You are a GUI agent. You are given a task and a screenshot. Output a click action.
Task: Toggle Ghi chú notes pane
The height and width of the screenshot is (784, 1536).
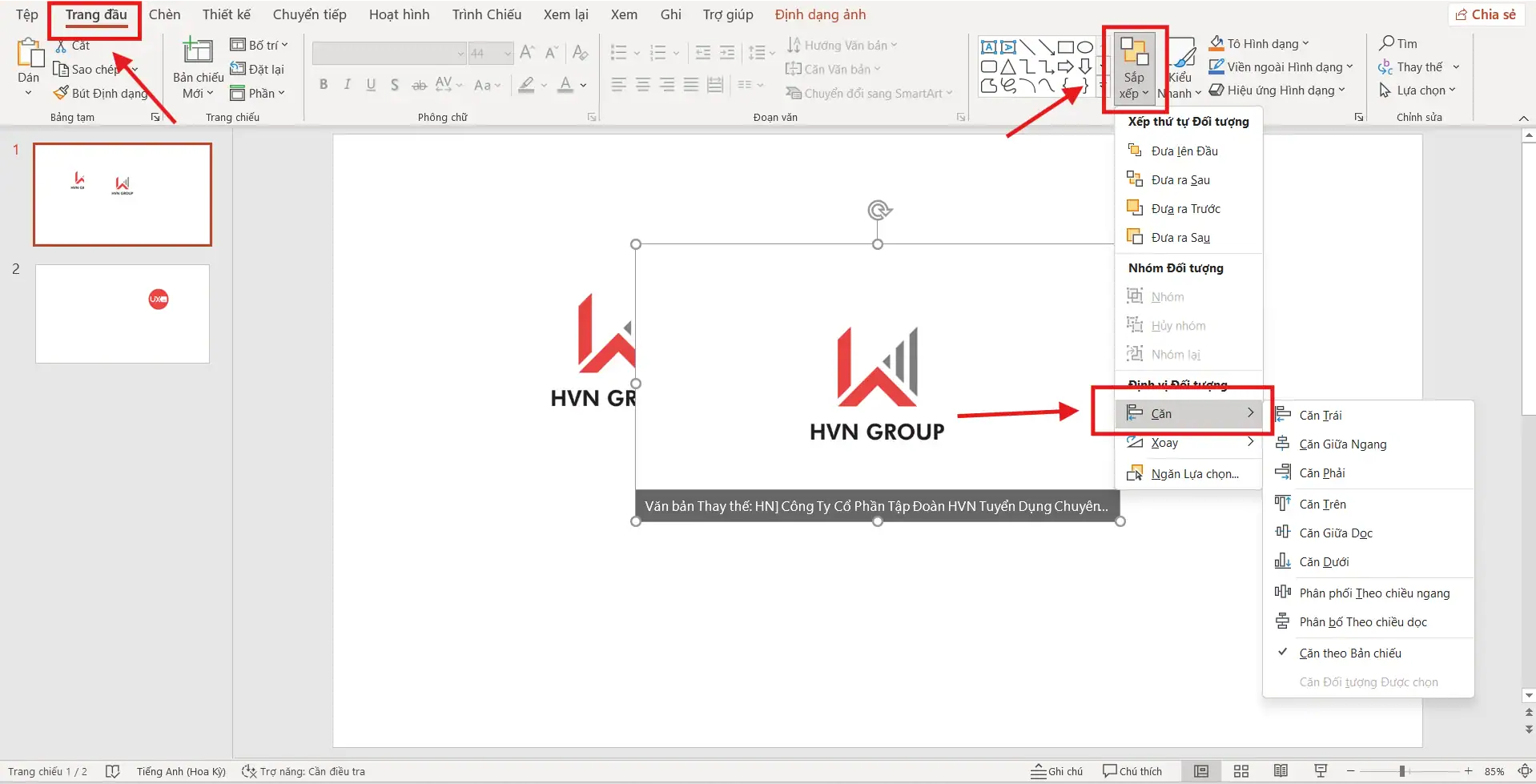point(1055,770)
